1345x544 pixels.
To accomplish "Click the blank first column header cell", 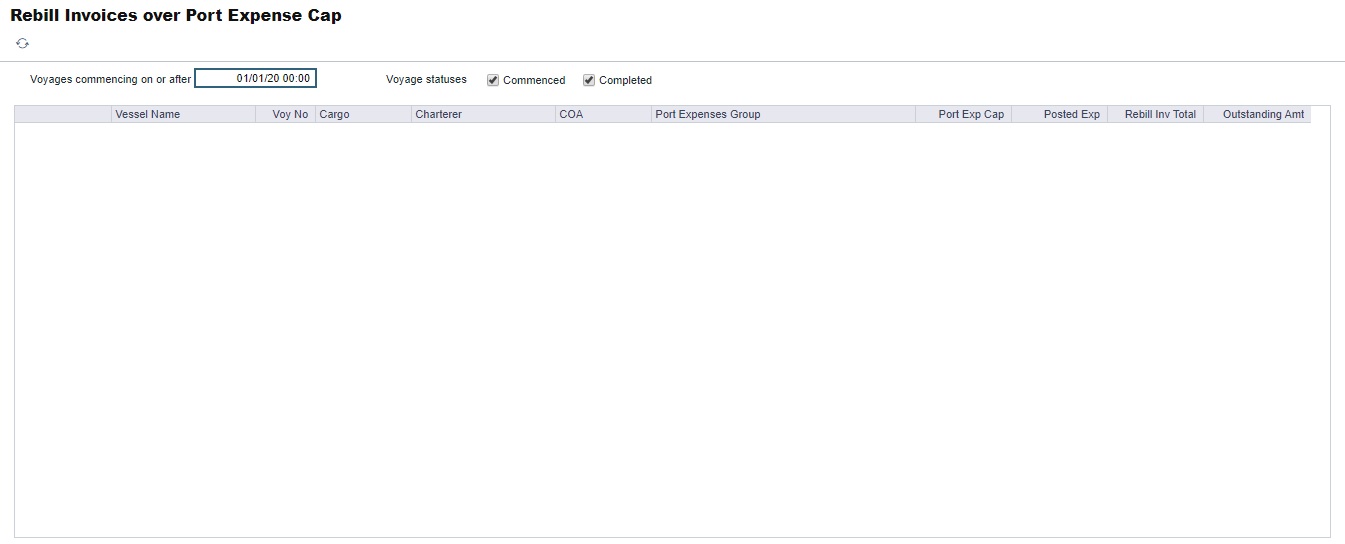I will [63, 115].
